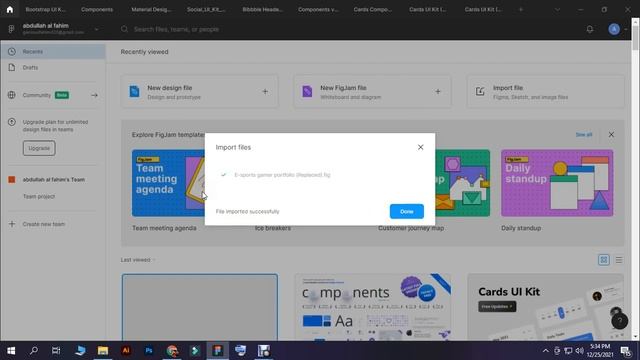Switch to list view

coord(619,260)
